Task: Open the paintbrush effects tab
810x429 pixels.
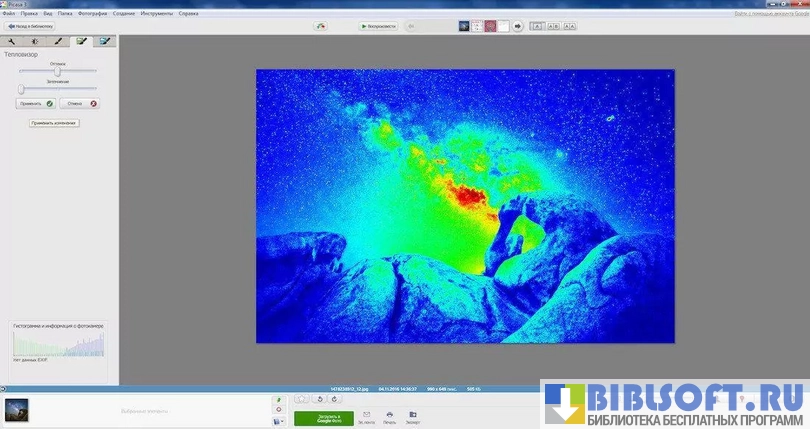Action: click(x=58, y=42)
